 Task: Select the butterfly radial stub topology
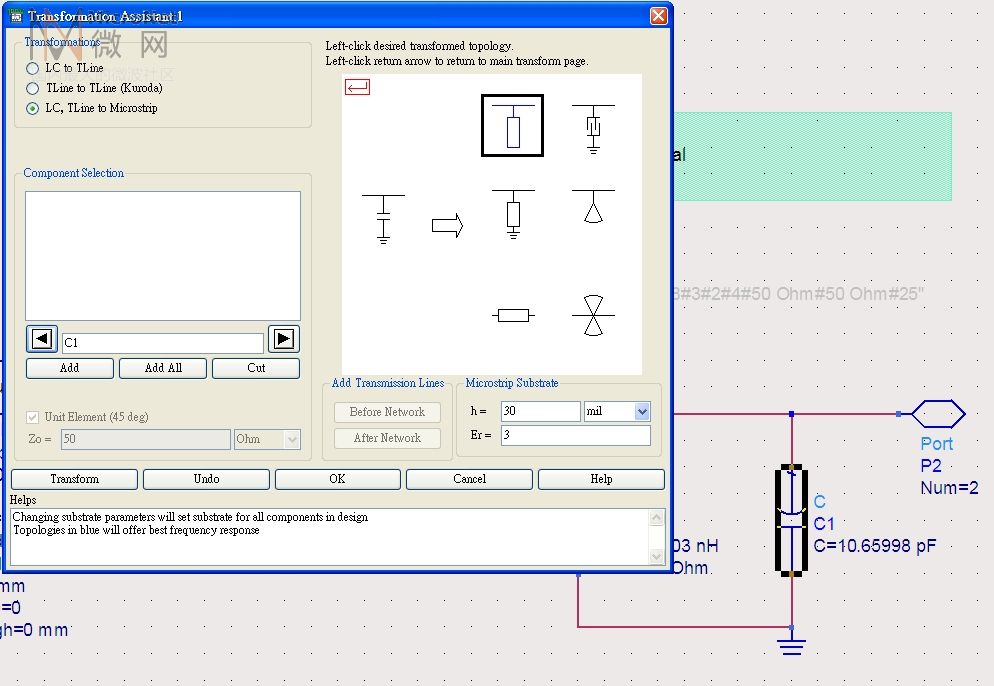(593, 315)
